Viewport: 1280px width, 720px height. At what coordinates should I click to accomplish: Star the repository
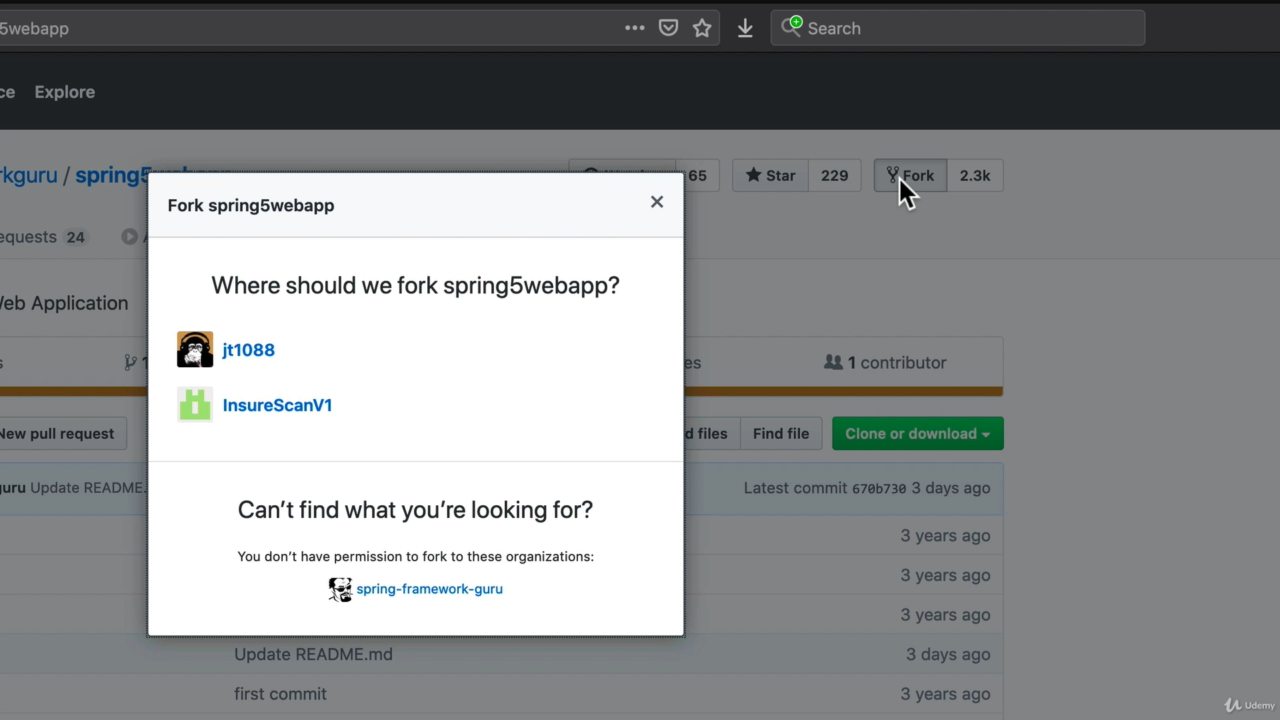click(x=770, y=176)
